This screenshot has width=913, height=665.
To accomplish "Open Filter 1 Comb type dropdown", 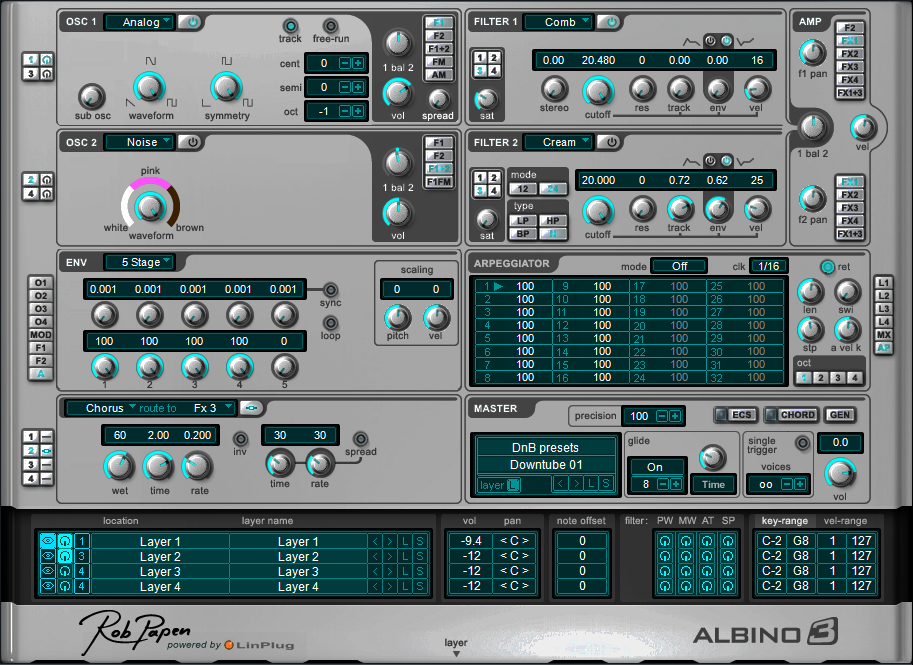I will pos(559,22).
